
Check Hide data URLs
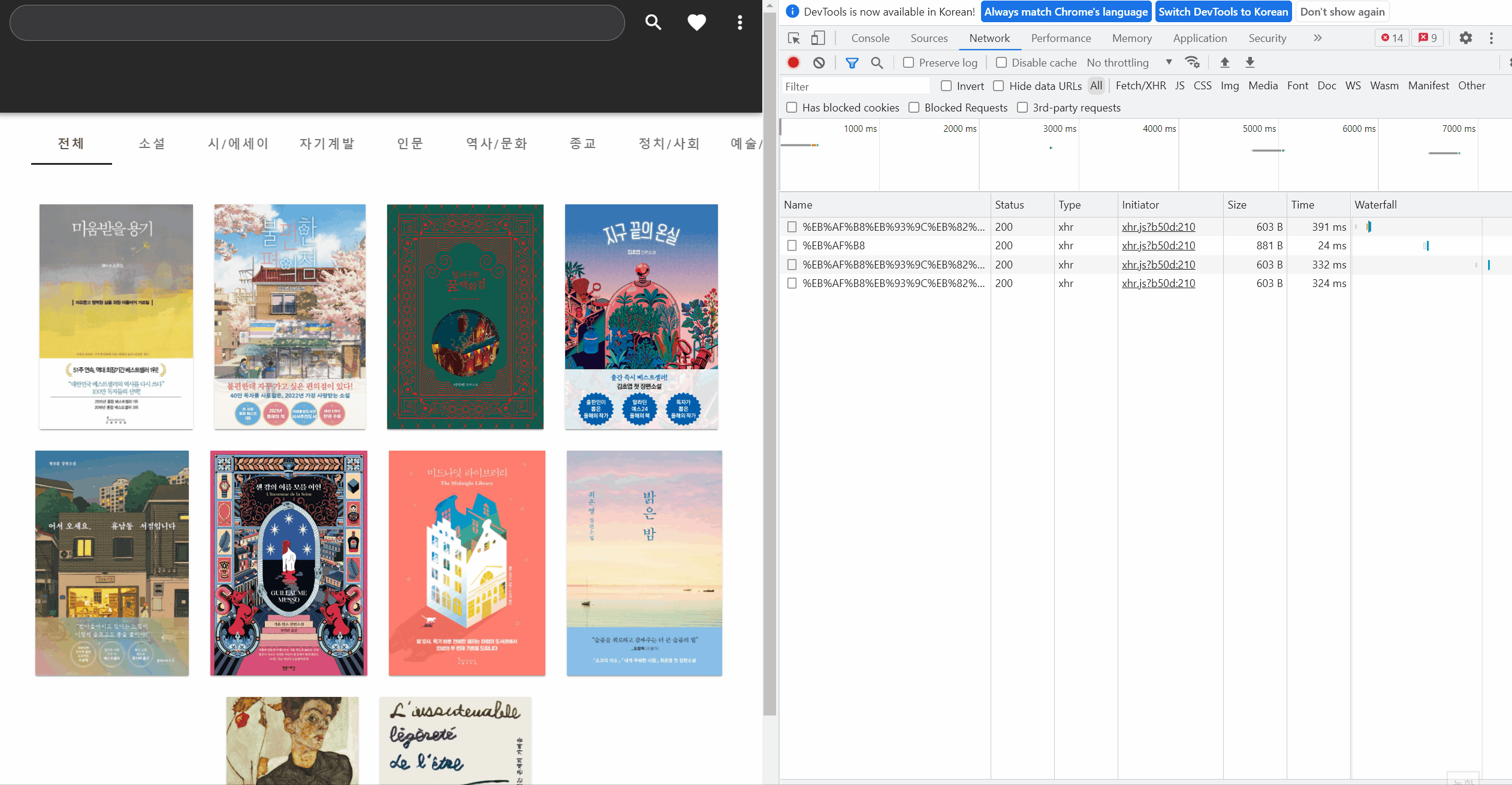(998, 86)
